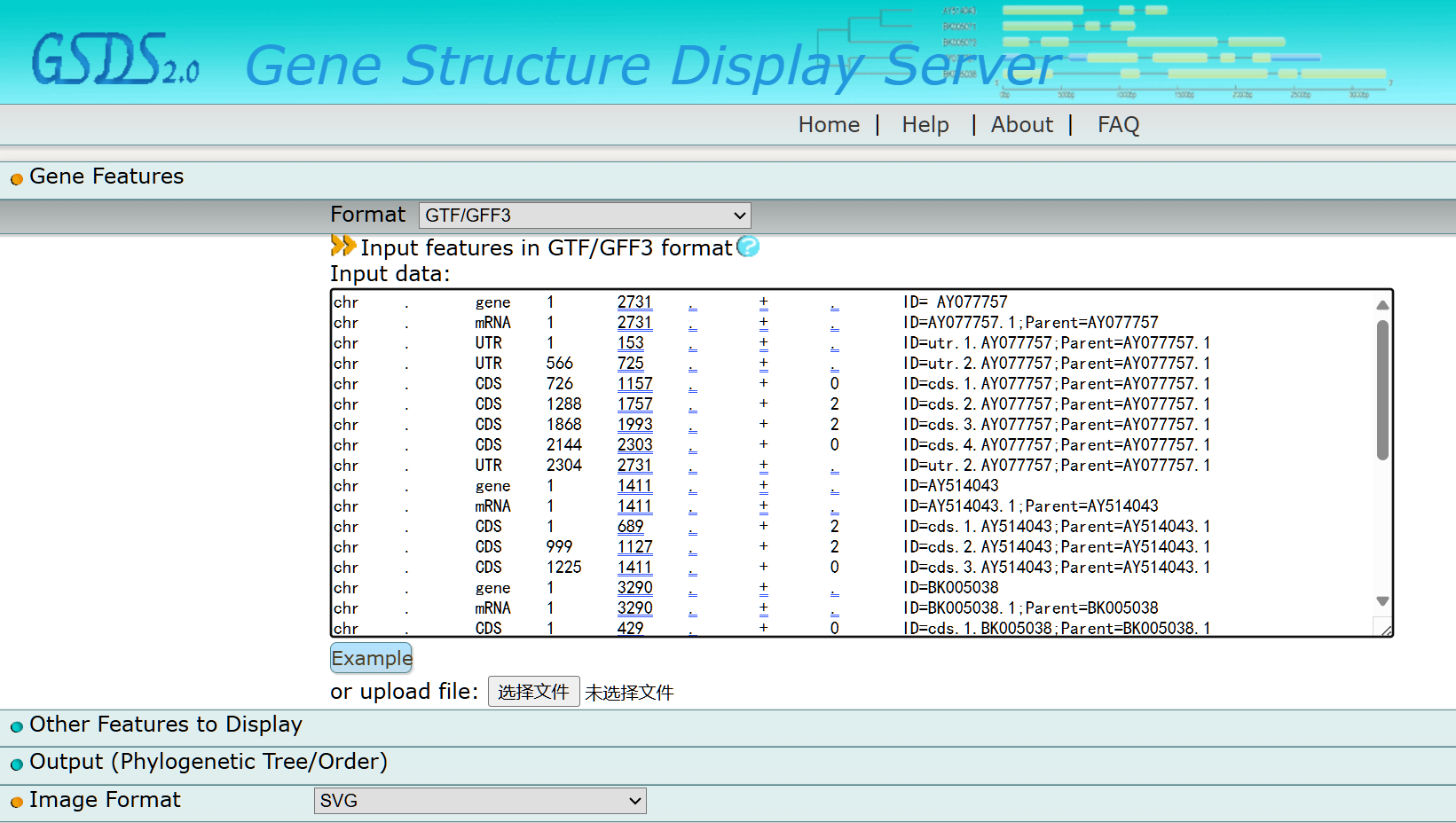The image size is (1456, 823).
Task: Click the 未选择文件 no-file-chosen label
Action: point(629,693)
